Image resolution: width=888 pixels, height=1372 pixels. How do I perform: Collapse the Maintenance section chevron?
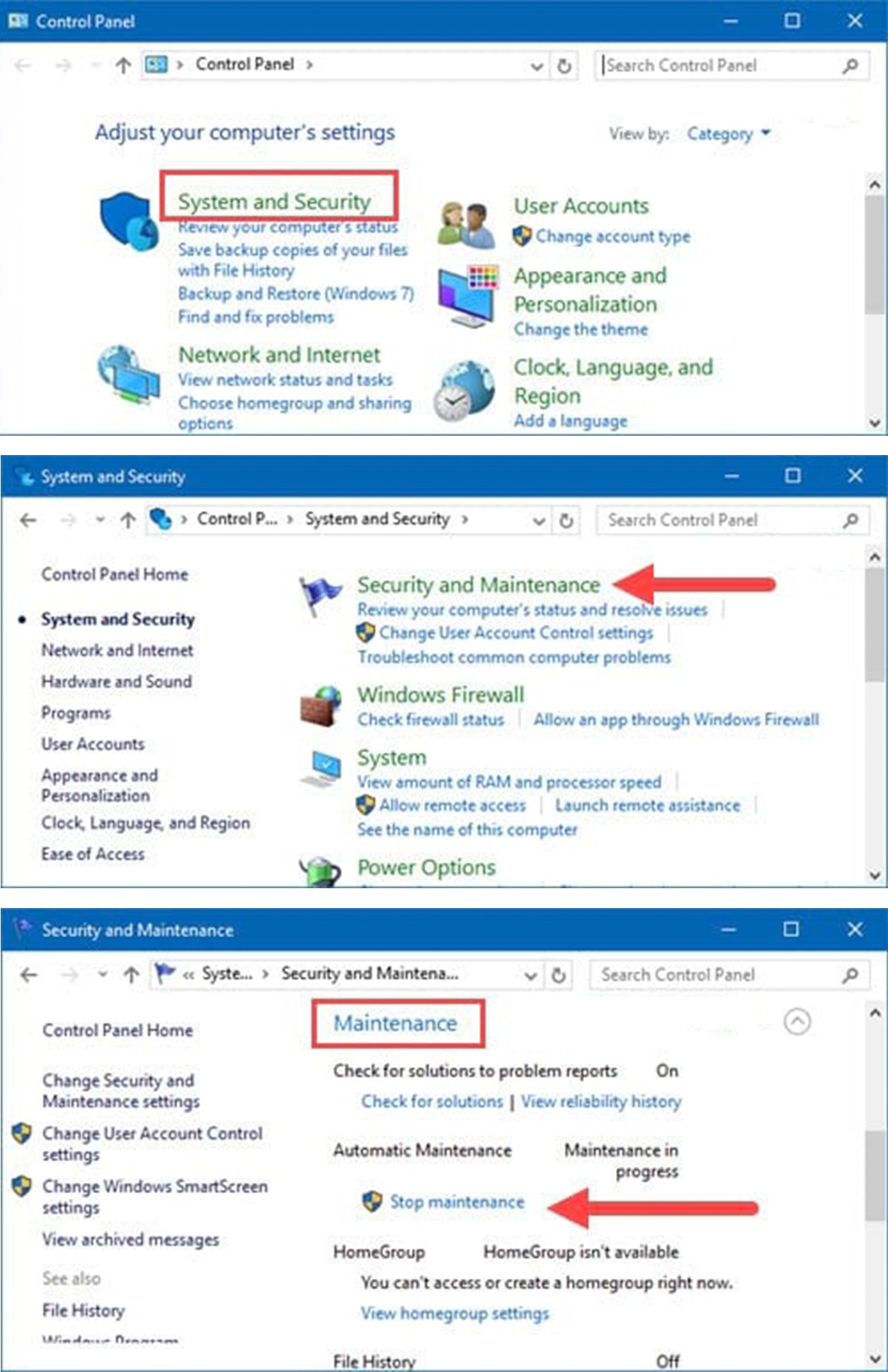[x=797, y=1022]
